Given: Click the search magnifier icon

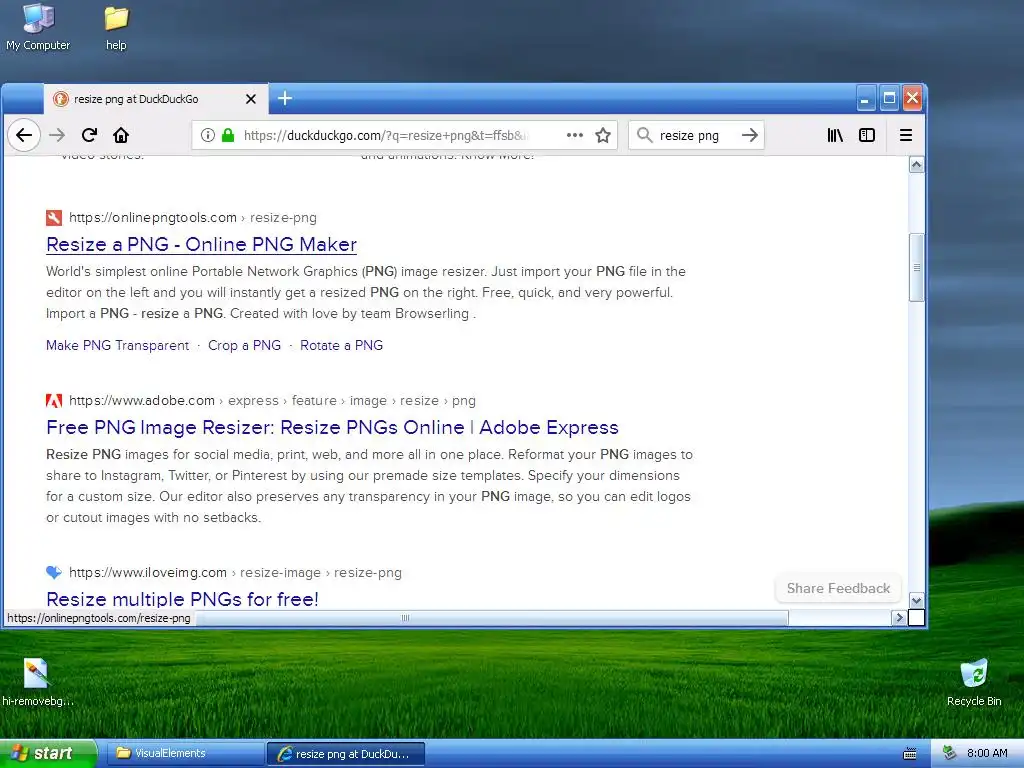Looking at the screenshot, I should pos(645,135).
